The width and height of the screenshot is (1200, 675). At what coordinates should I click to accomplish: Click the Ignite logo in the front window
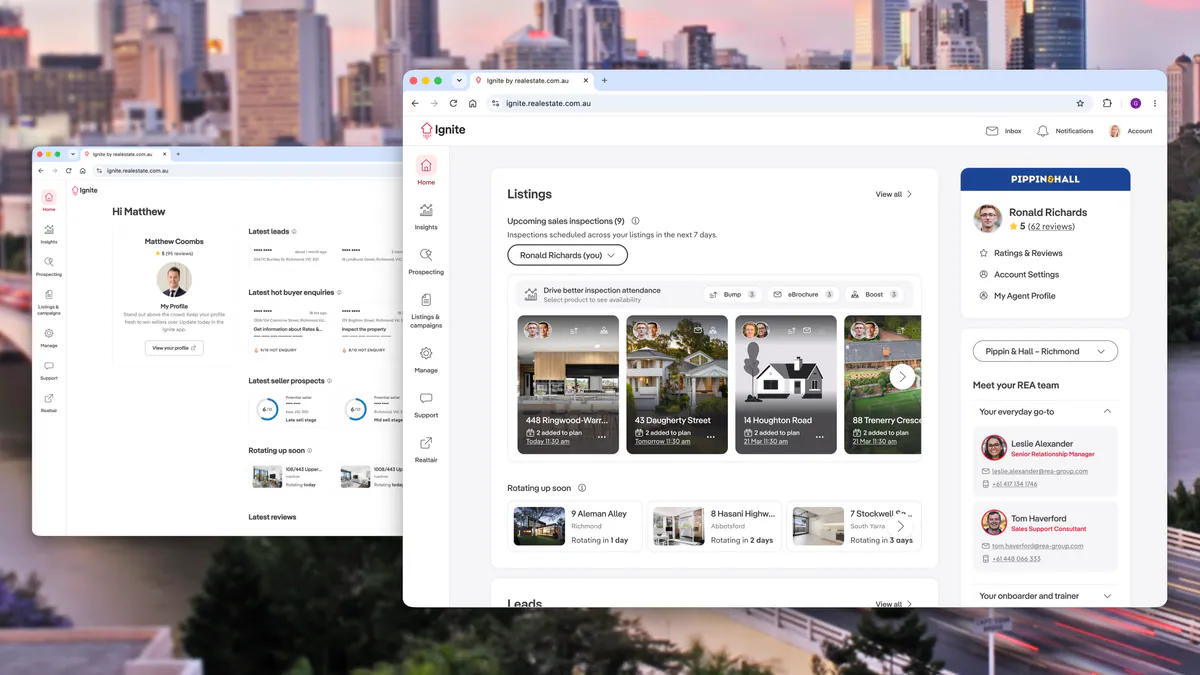tap(443, 130)
